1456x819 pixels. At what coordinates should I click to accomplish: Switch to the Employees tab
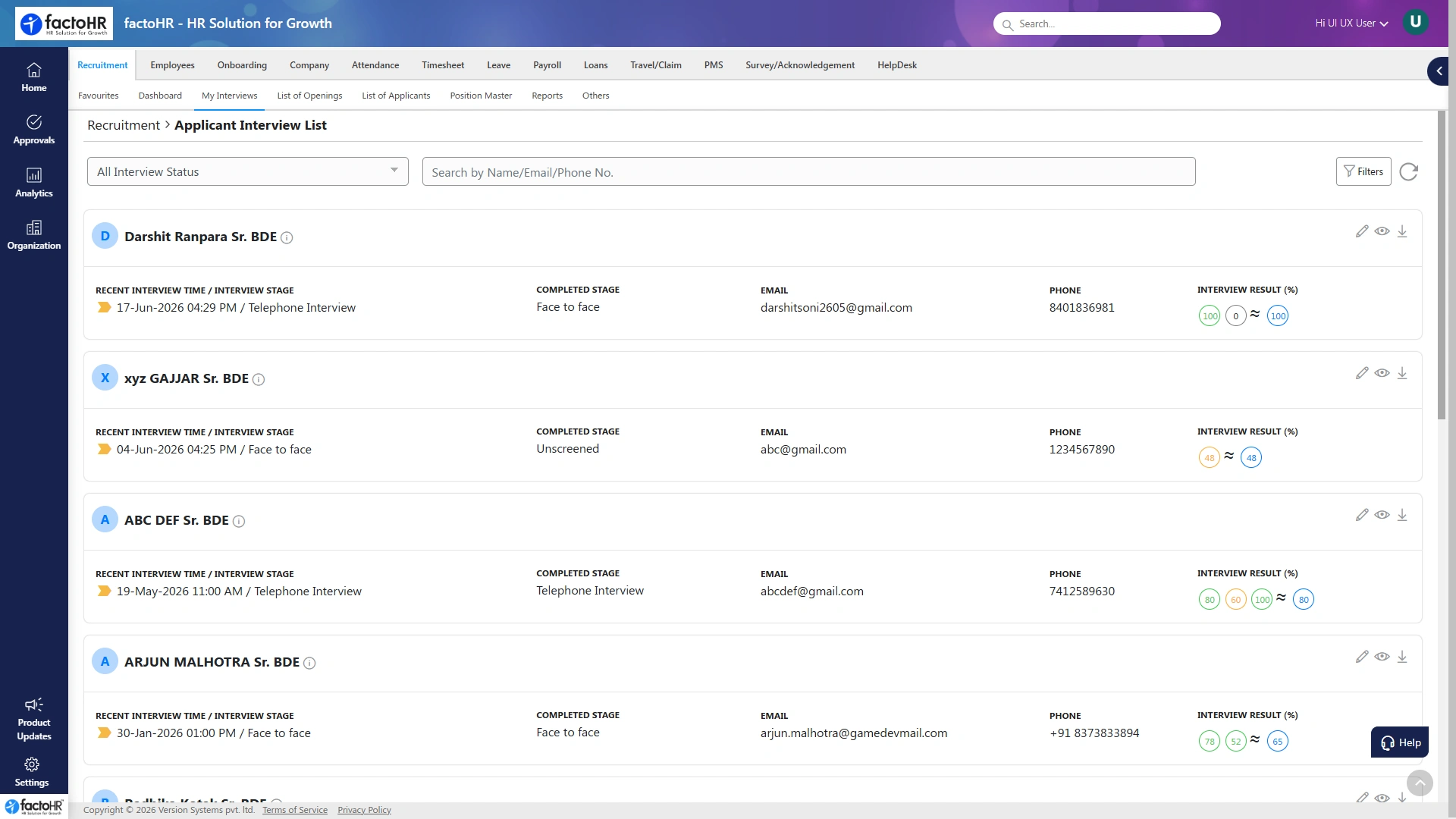[172, 65]
